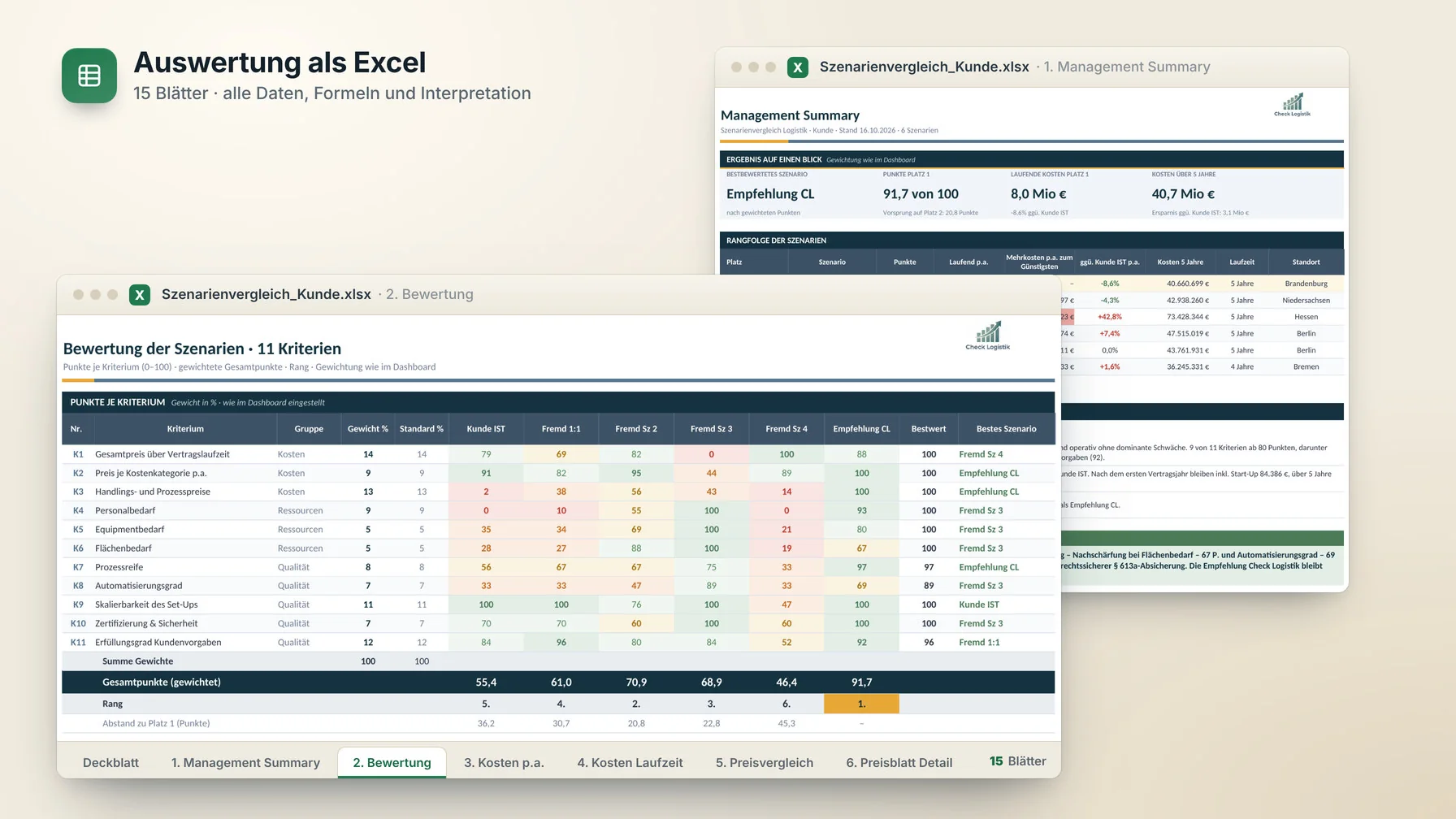Click the Check Logistik logo in the Bewertung sheet
1456x819 pixels.
pyautogui.click(x=987, y=336)
